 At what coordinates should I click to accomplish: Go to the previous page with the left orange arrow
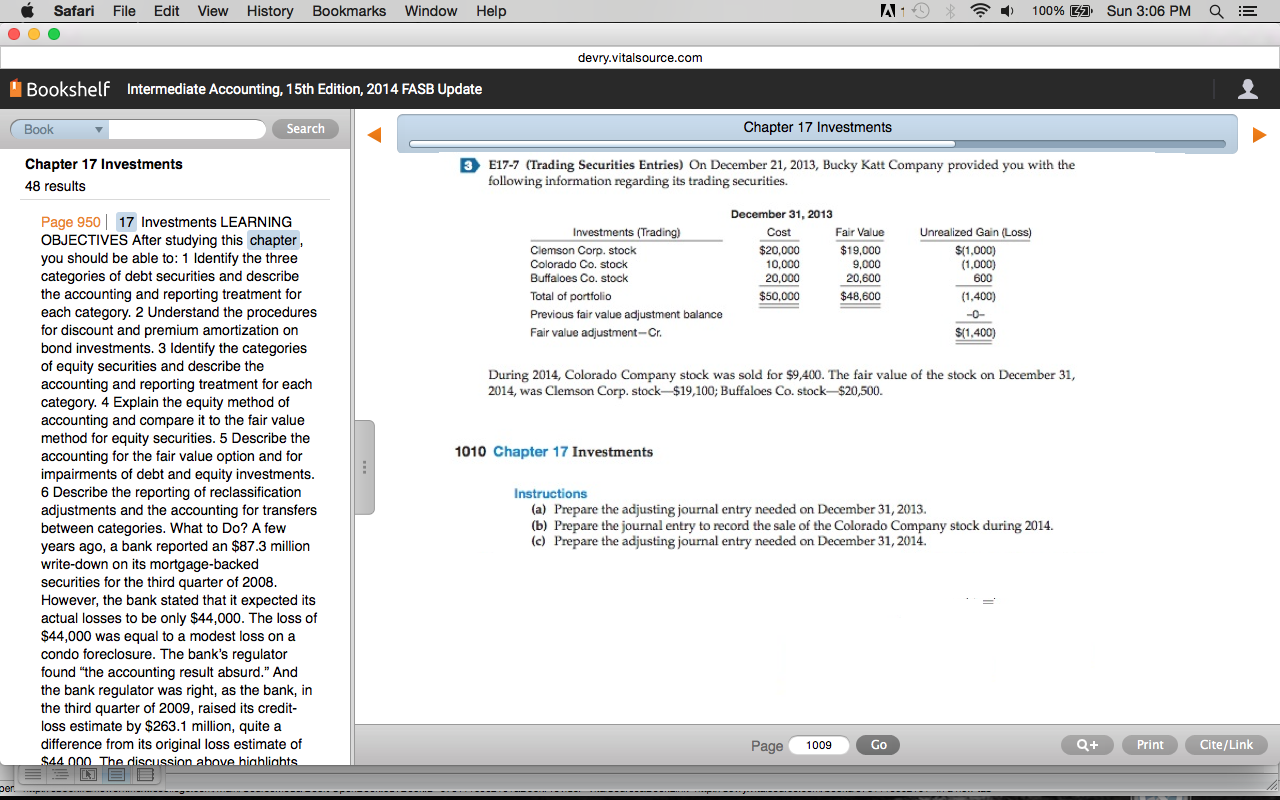[x=373, y=135]
